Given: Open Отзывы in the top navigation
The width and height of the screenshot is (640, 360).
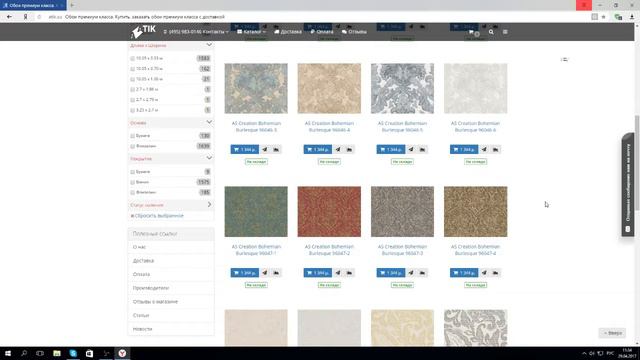Looking at the screenshot, I should coord(354,32).
